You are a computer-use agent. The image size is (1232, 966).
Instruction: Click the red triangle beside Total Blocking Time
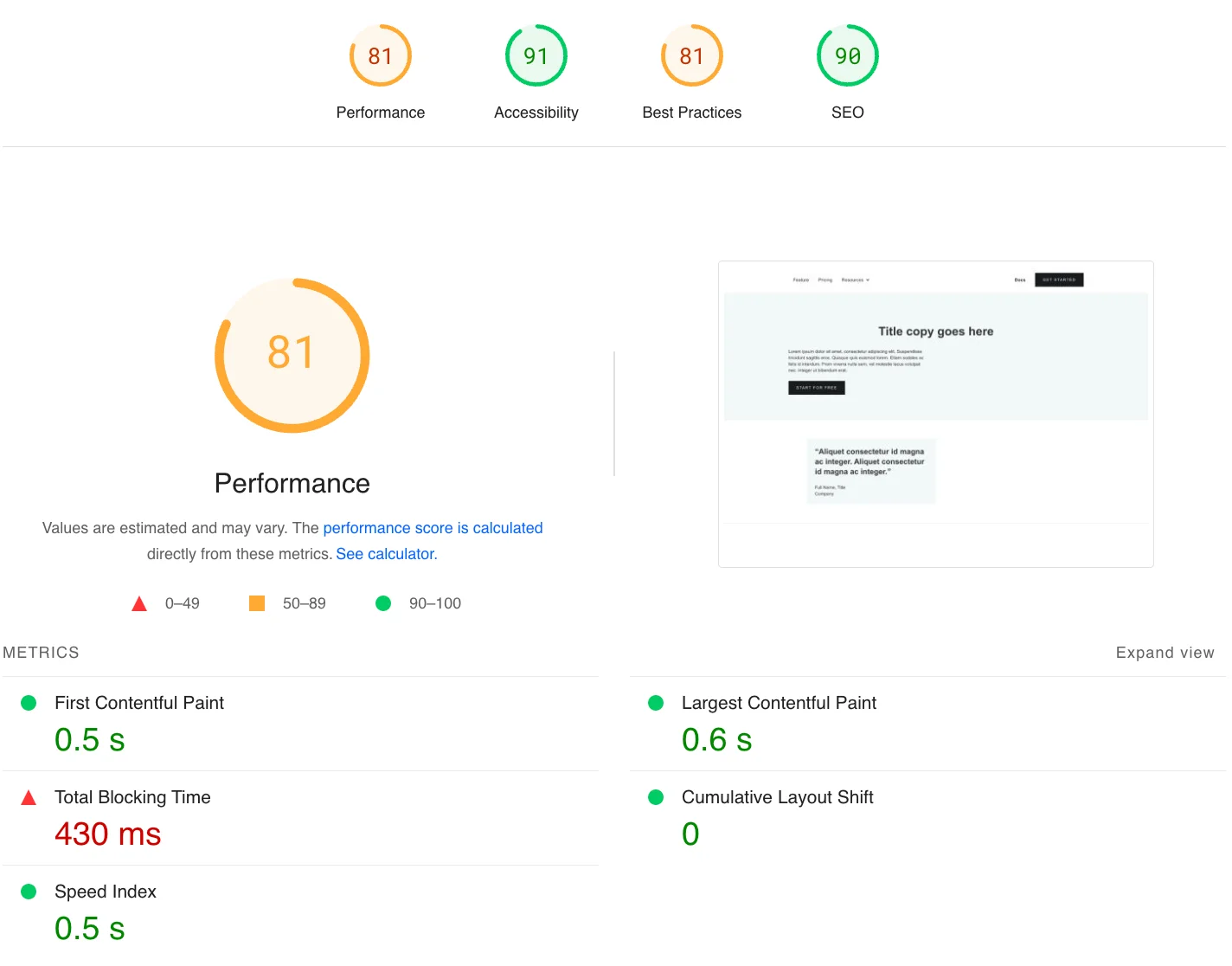[29, 797]
